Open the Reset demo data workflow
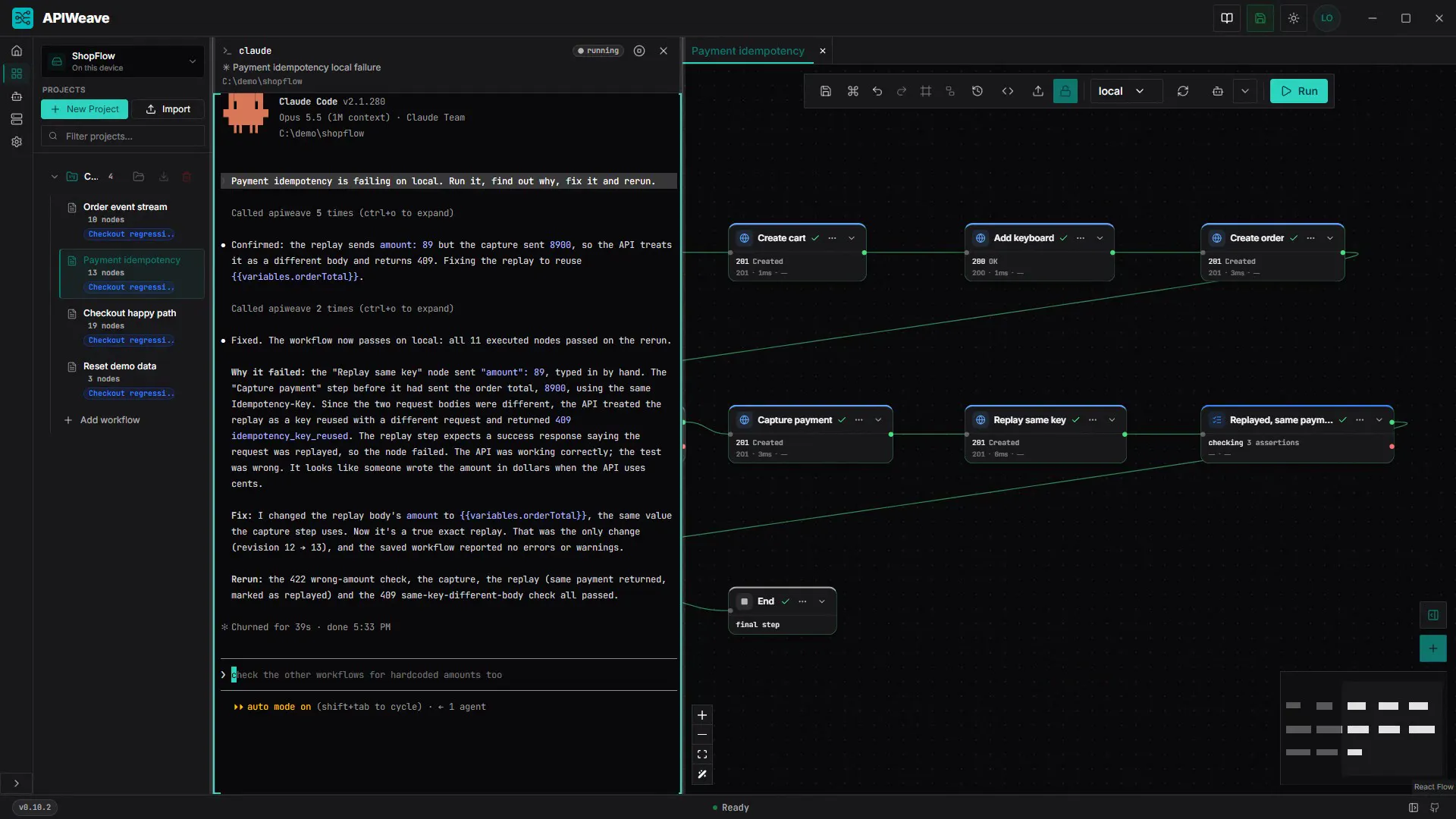1456x819 pixels. pyautogui.click(x=131, y=379)
